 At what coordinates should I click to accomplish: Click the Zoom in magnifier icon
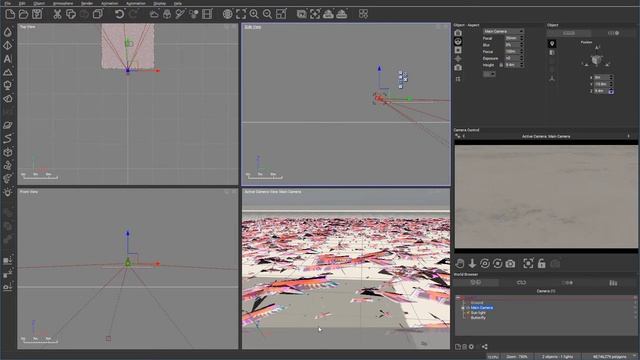pyautogui.click(x=254, y=14)
